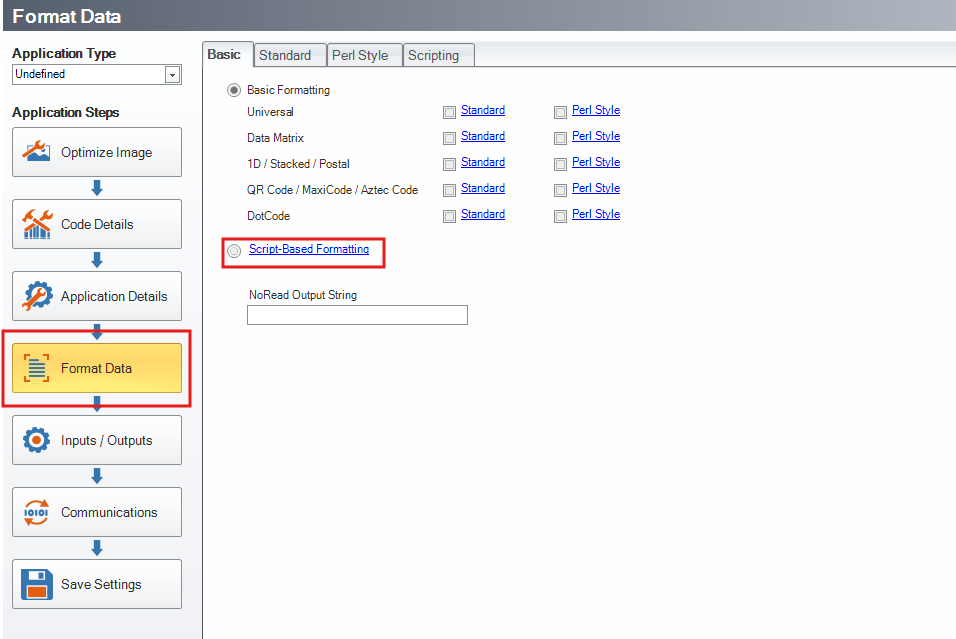The image size is (956, 639).
Task: Click the Script-Based Formatting link
Action: [x=309, y=249]
